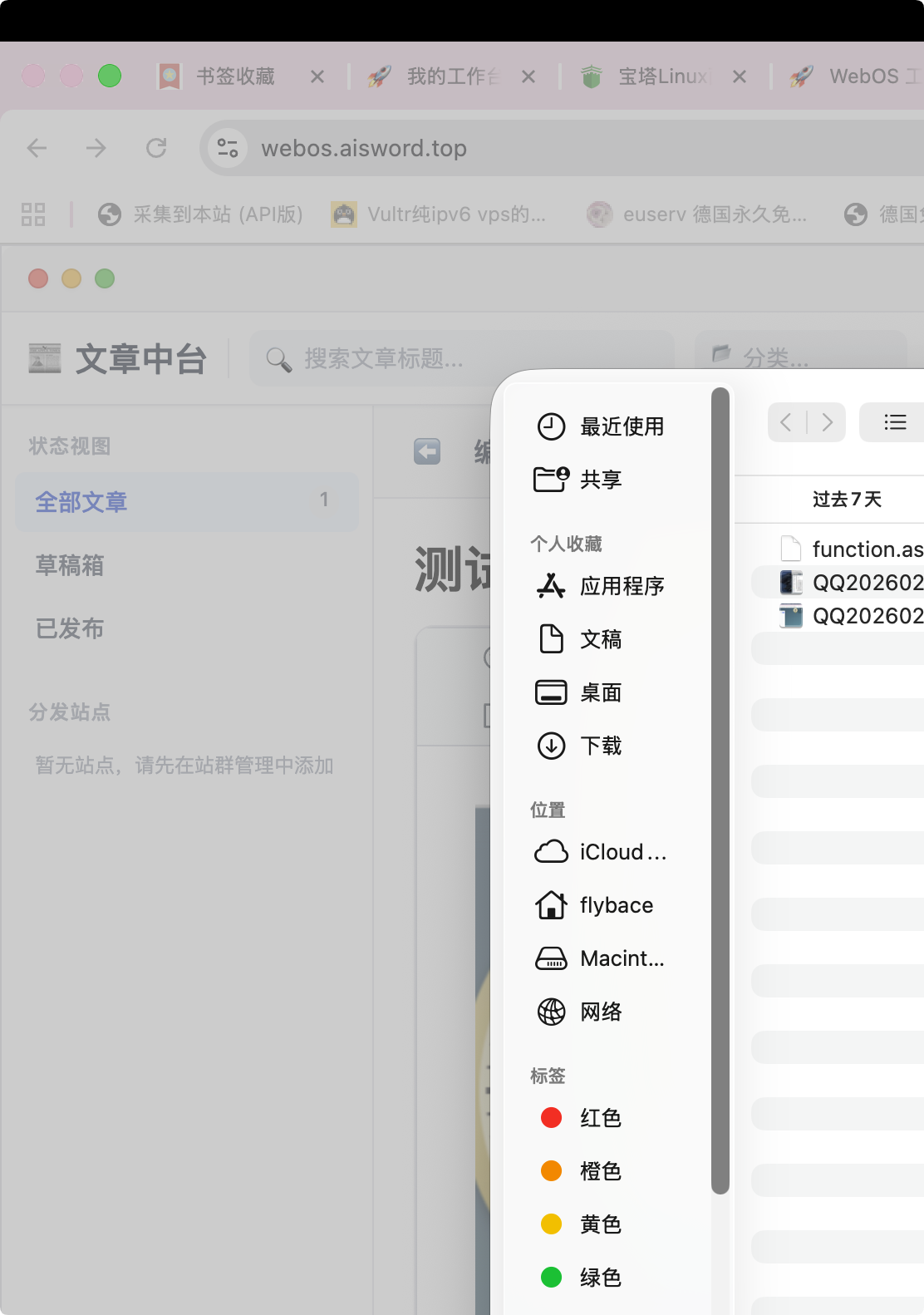Select 草稿箱 in the status view
The height and width of the screenshot is (1315, 924).
click(70, 565)
